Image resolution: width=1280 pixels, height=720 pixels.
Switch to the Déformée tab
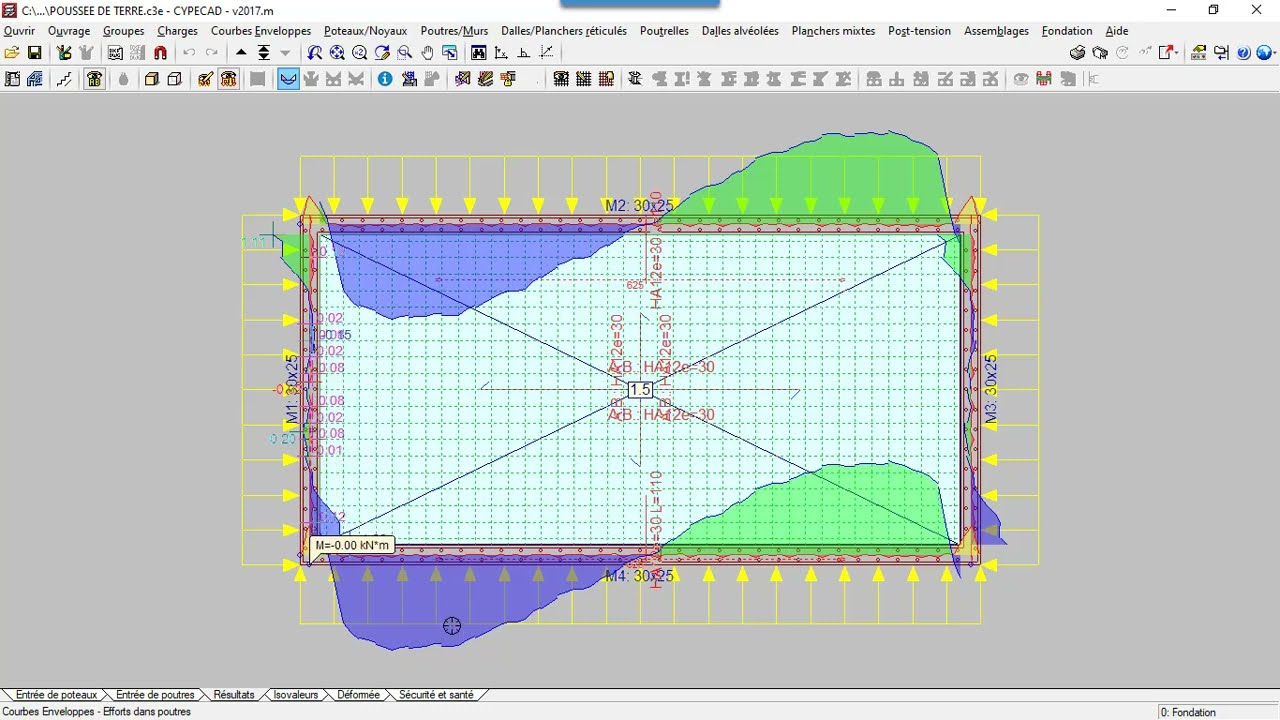click(358, 695)
